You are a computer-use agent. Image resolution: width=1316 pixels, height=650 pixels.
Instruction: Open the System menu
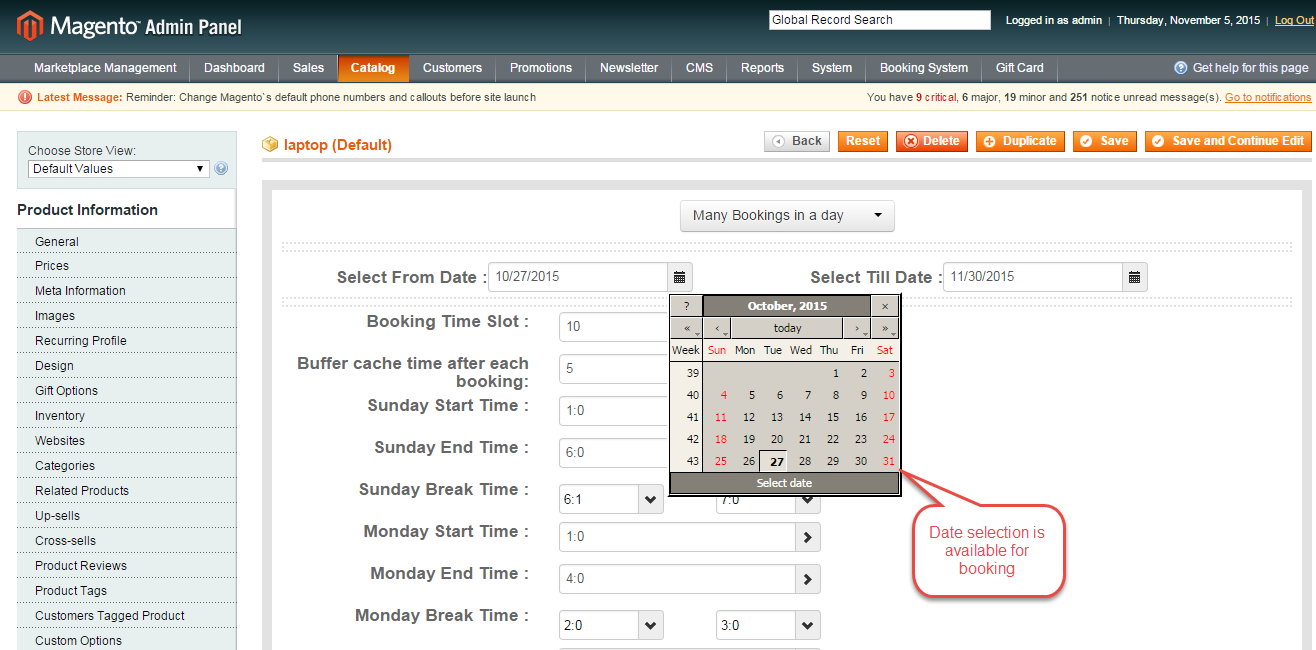[832, 68]
